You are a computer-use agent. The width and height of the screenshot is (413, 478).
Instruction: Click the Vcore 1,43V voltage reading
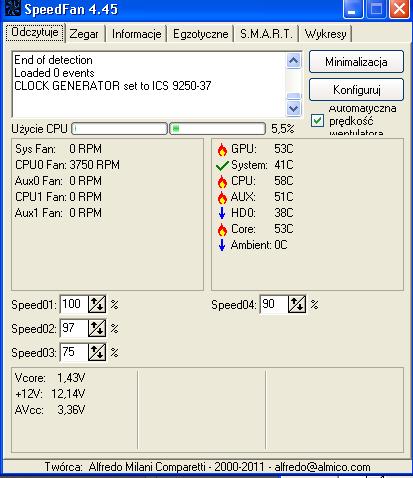click(50, 378)
